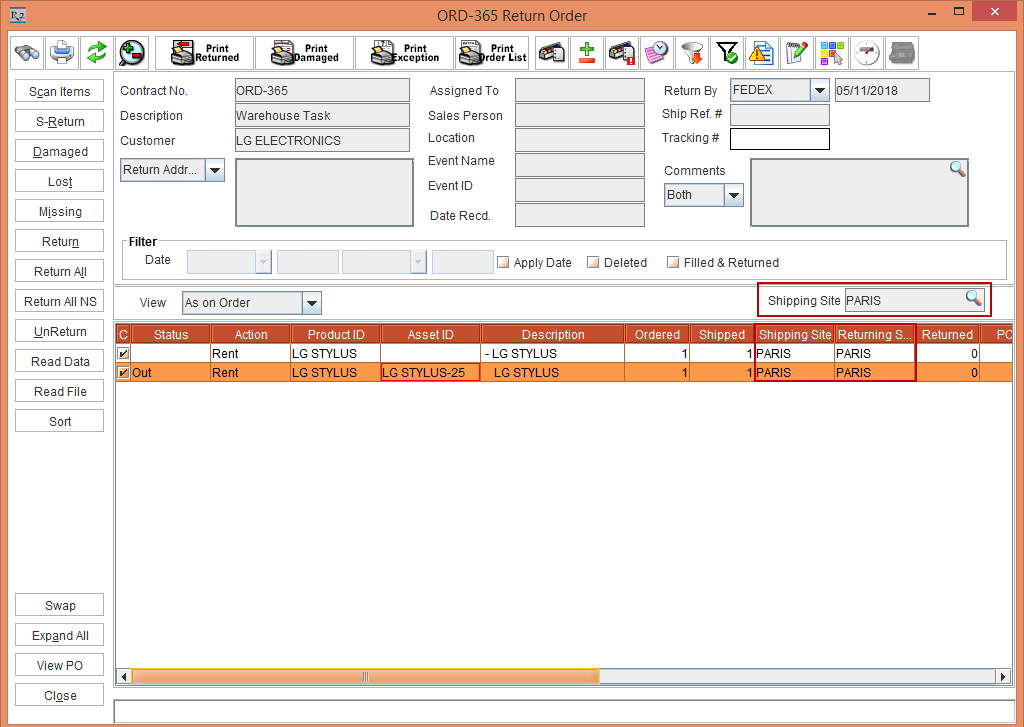Click the Print Exception toolbar button

[404, 53]
